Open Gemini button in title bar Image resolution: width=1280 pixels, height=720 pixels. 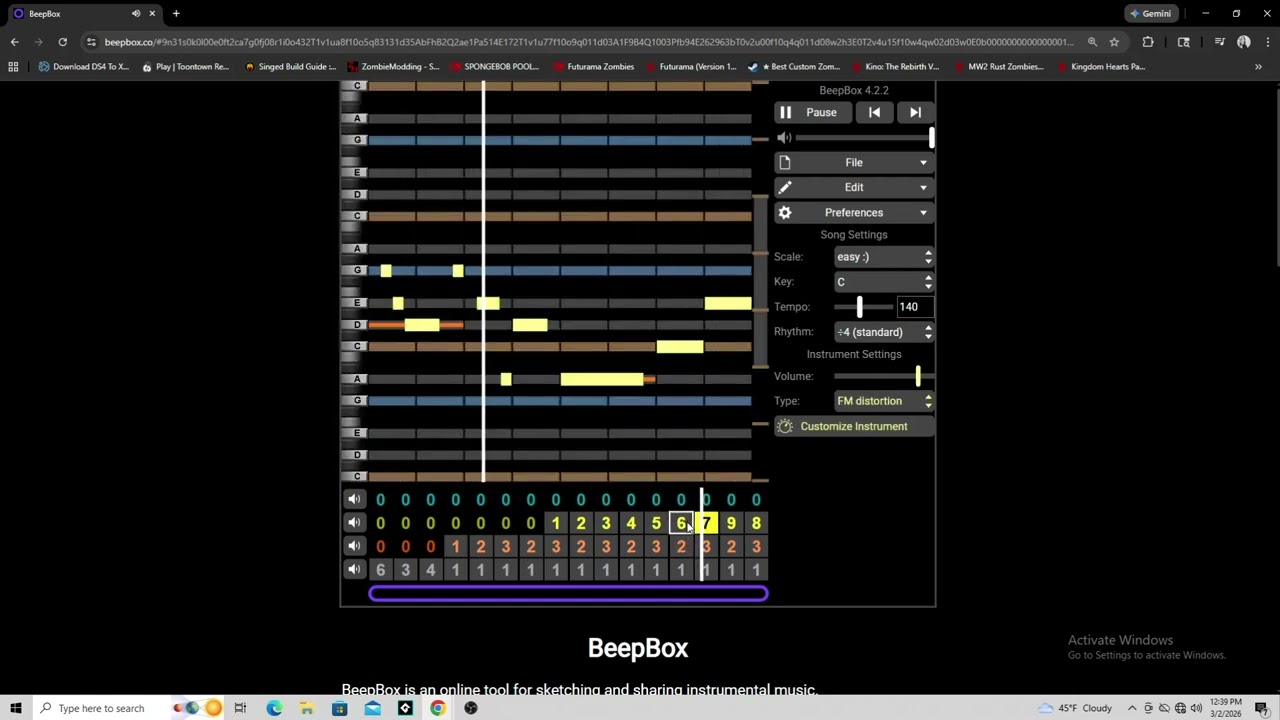[x=1150, y=14]
